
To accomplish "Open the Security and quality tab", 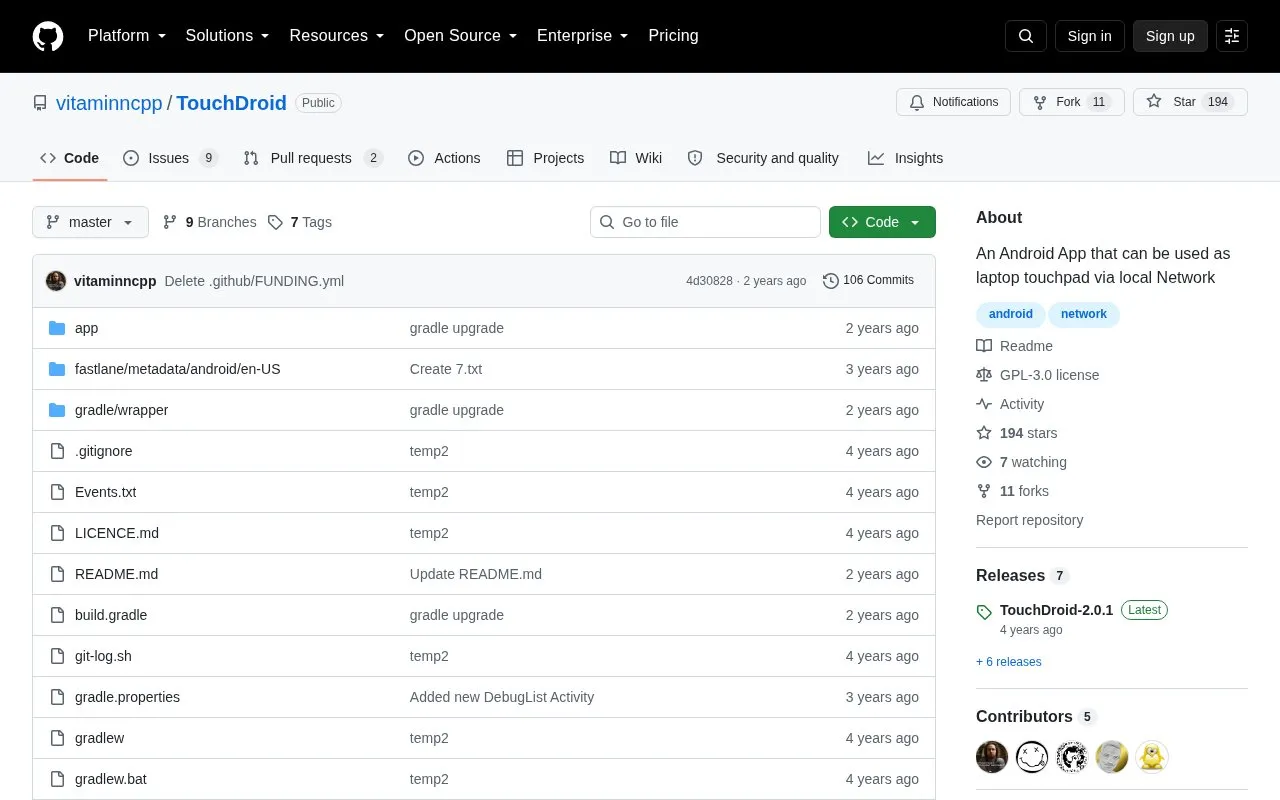I will point(763,158).
